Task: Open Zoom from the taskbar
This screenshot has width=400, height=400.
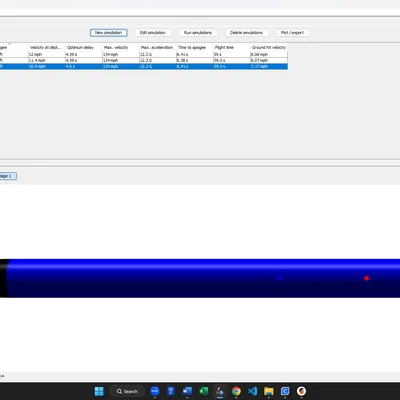Action: (155, 391)
